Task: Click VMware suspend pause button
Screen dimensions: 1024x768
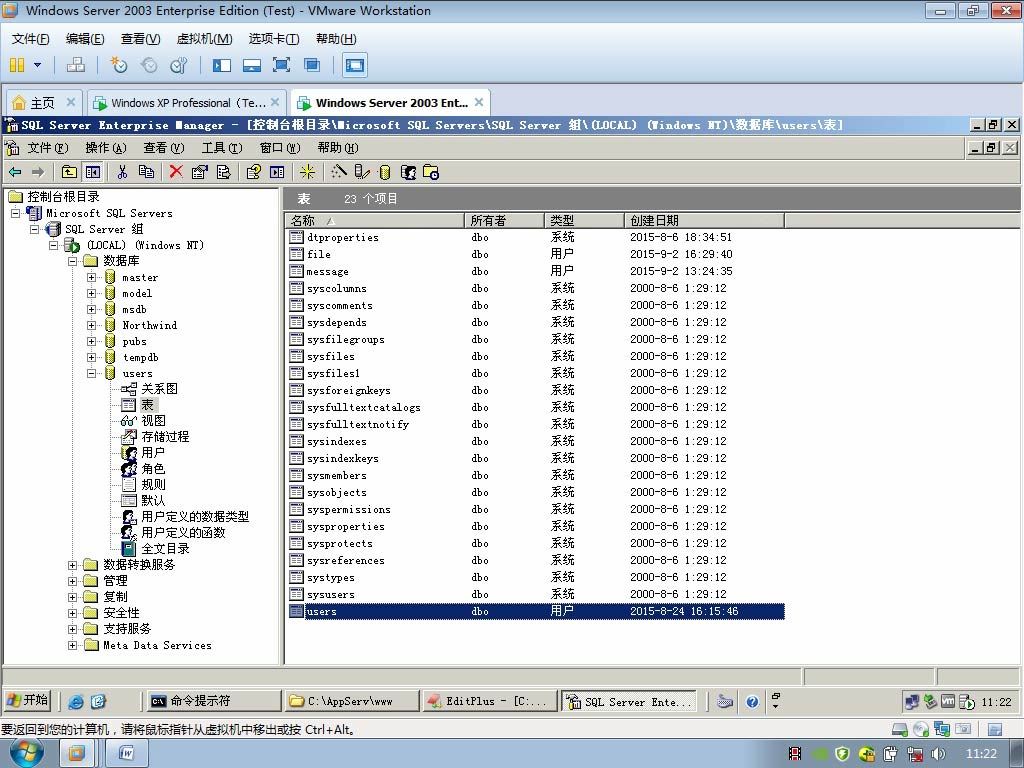Action: click(x=17, y=65)
